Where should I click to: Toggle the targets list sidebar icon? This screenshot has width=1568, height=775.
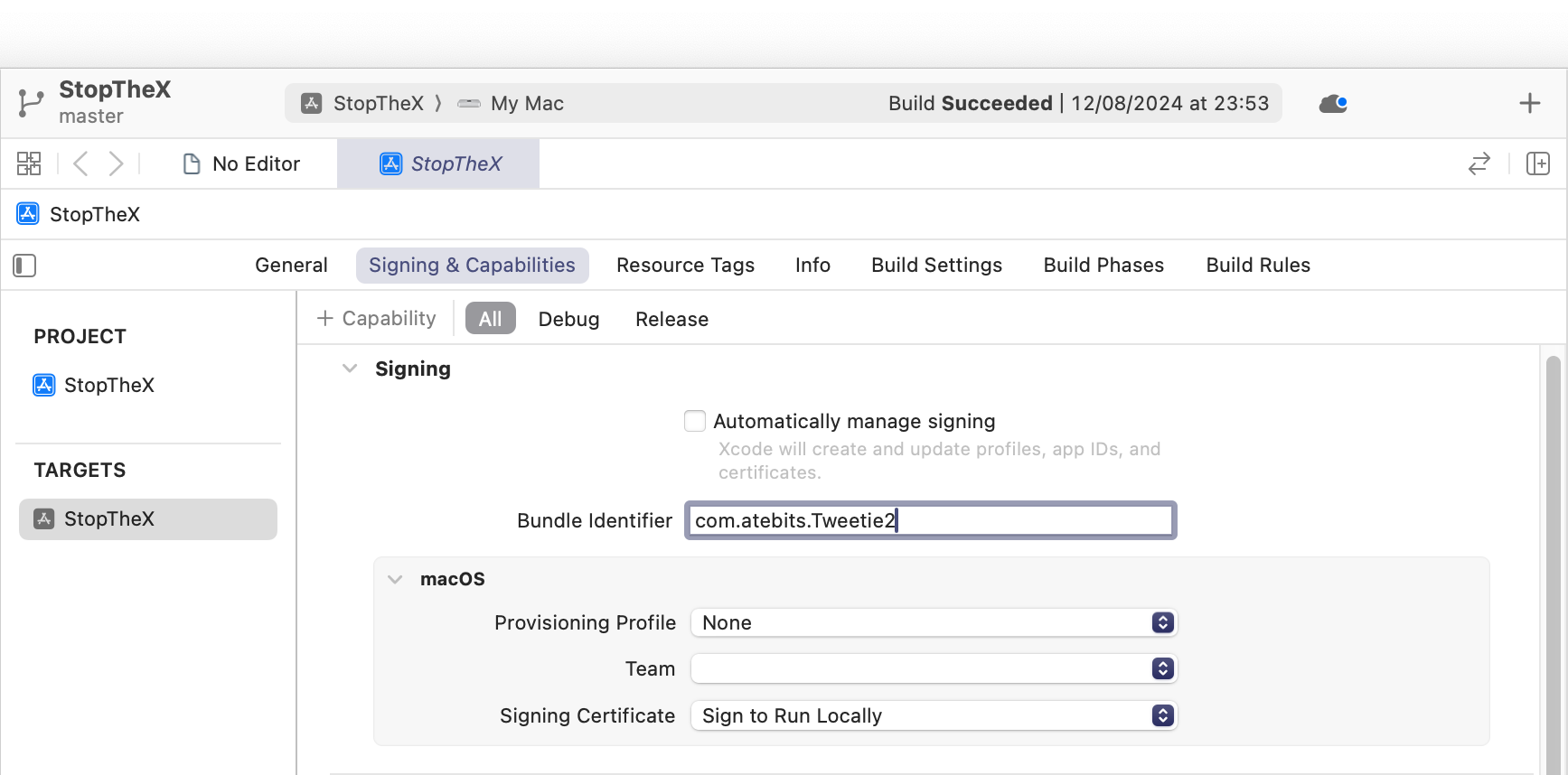24,266
